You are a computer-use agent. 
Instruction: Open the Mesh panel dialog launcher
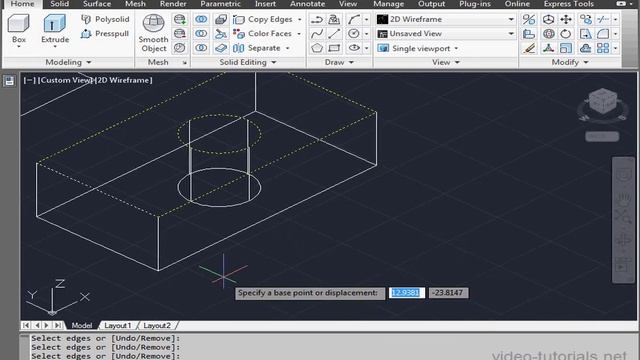tap(184, 63)
